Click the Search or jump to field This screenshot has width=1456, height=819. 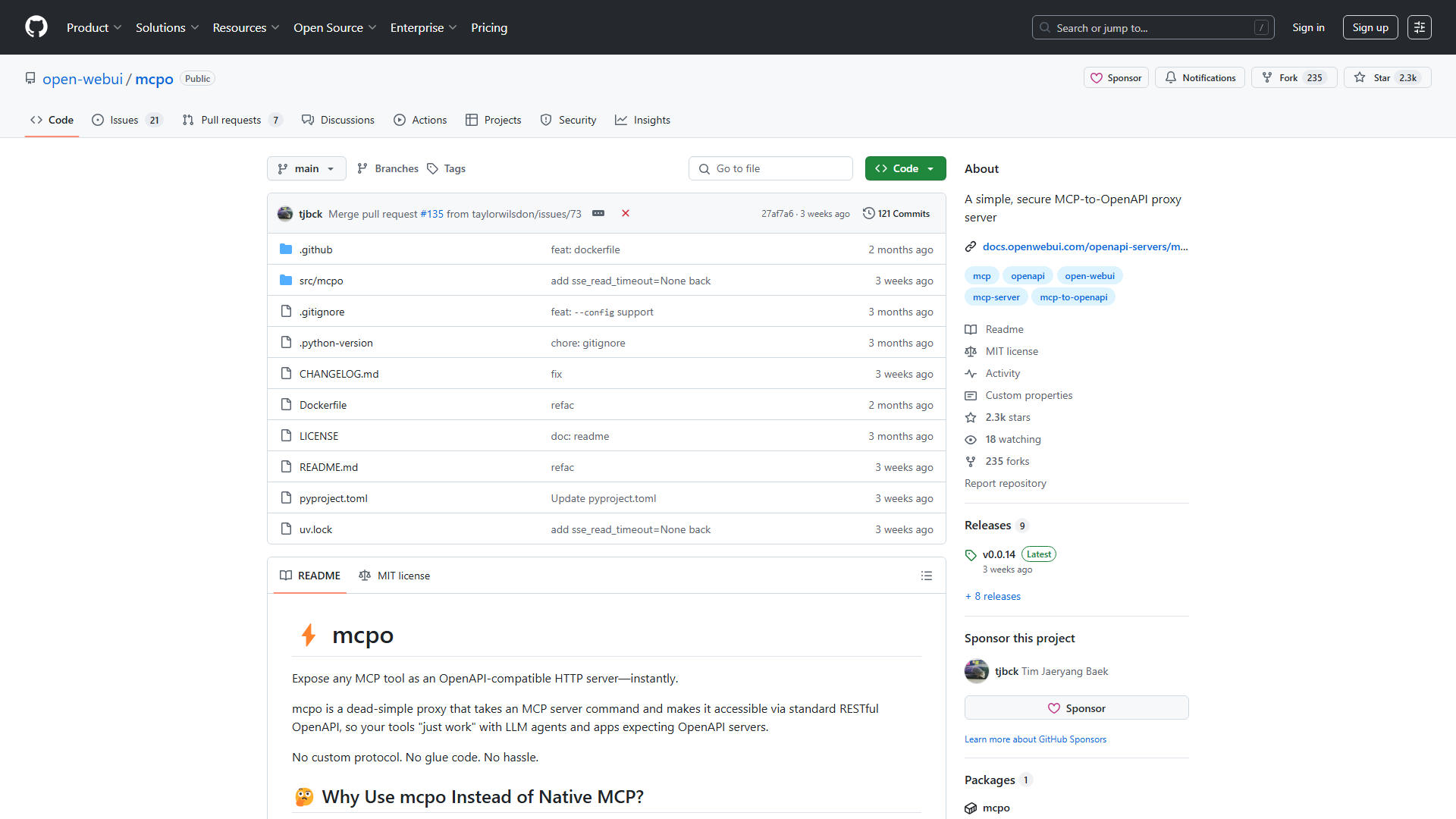[x=1153, y=27]
